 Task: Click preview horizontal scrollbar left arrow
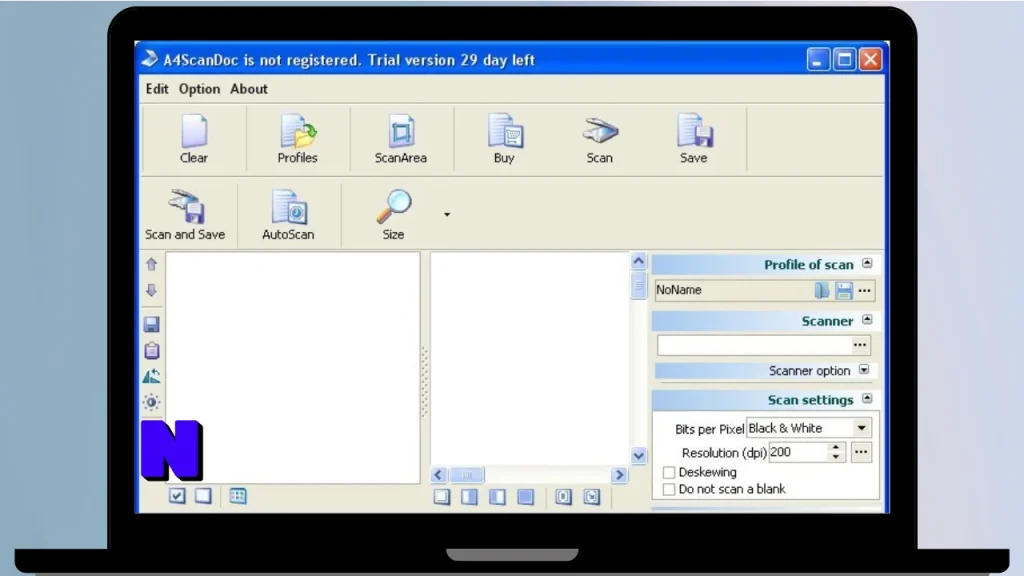coord(438,475)
